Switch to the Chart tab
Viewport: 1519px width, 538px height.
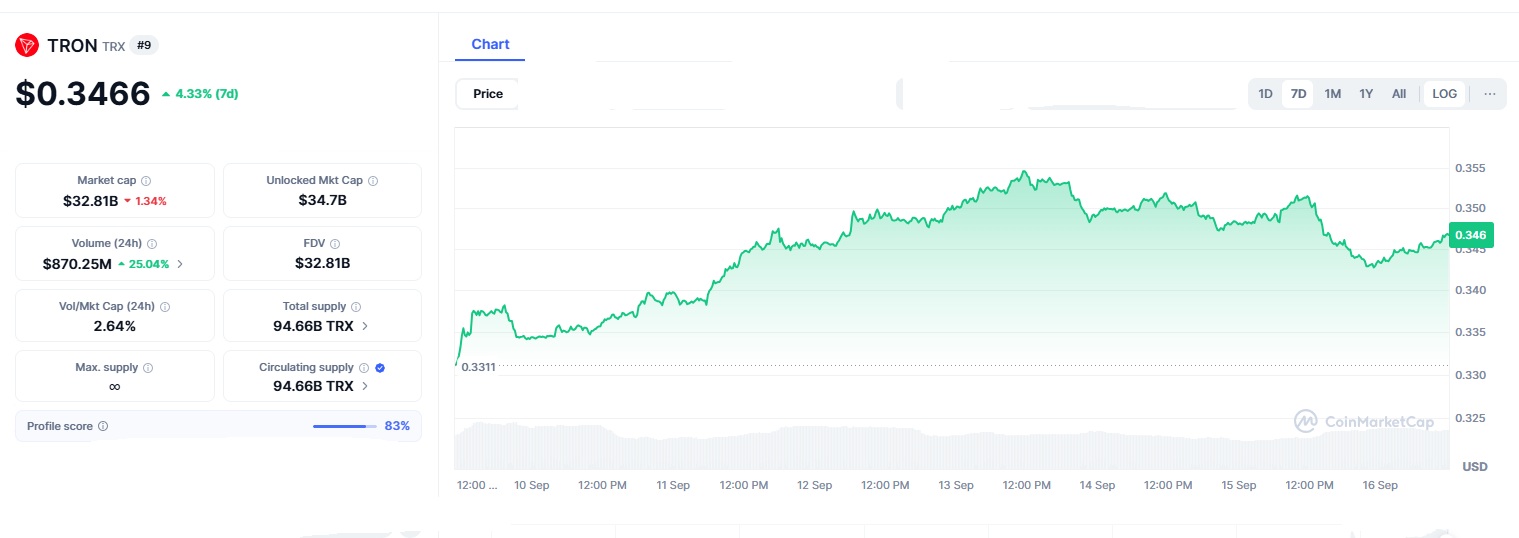click(490, 45)
